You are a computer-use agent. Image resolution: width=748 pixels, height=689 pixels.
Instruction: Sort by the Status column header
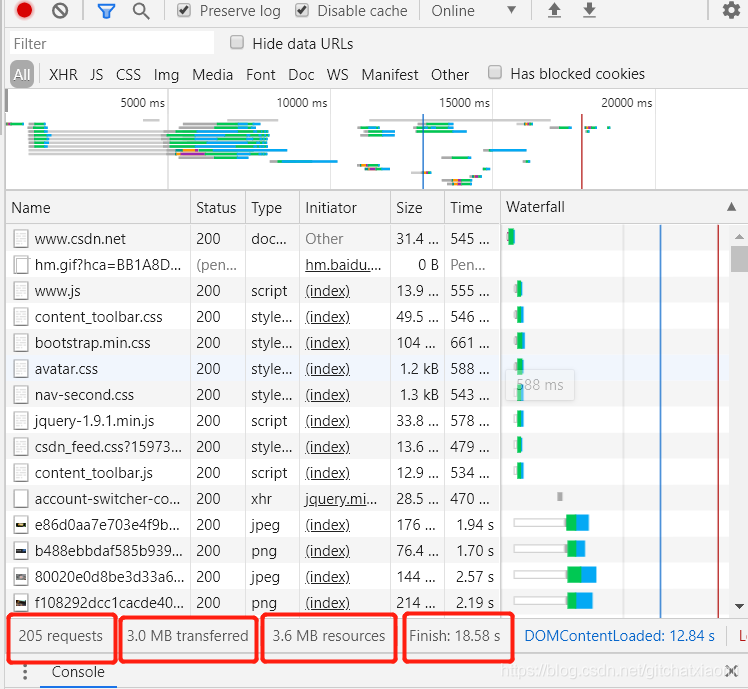coord(218,208)
